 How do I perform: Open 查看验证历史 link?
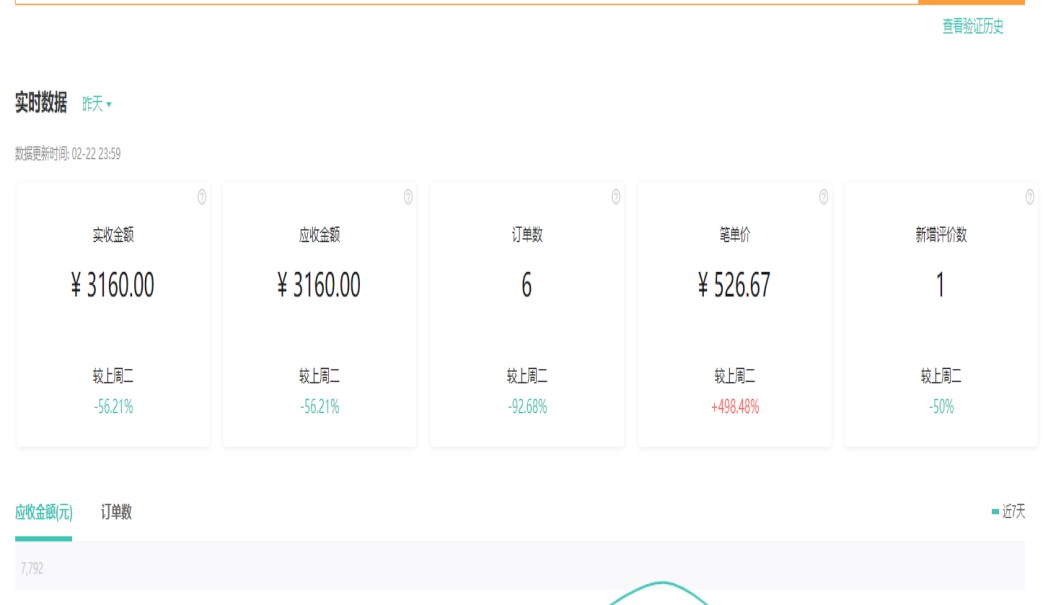point(972,27)
